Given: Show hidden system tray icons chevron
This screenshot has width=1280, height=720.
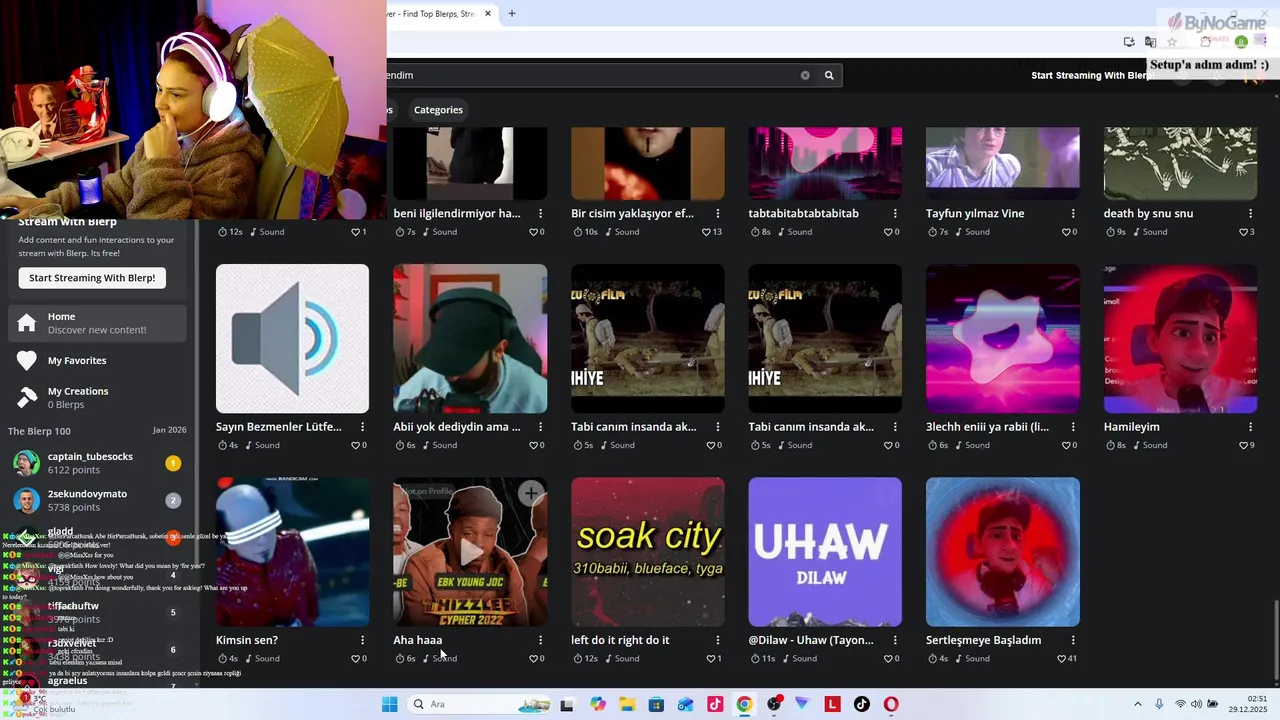Looking at the screenshot, I should coord(1138,704).
